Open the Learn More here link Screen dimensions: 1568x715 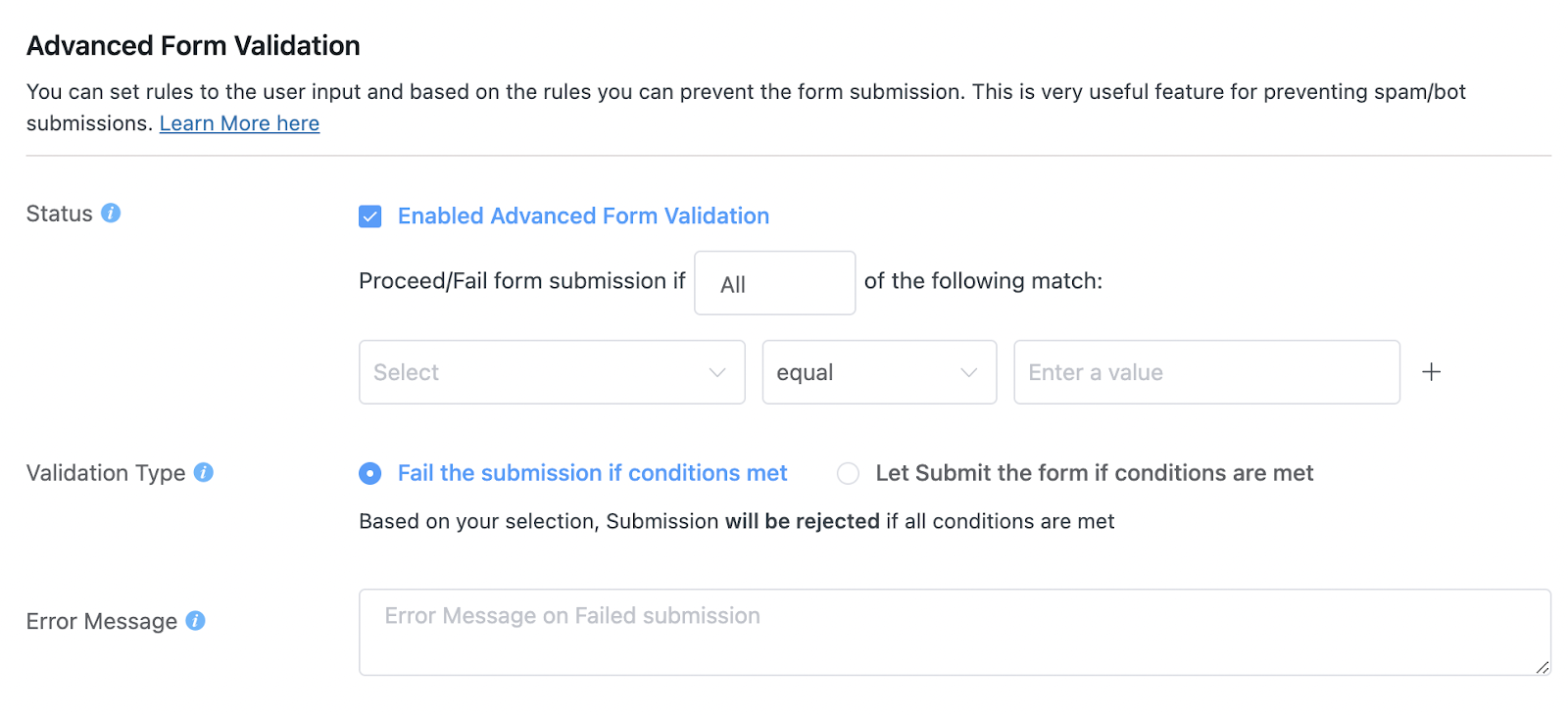pos(239,123)
